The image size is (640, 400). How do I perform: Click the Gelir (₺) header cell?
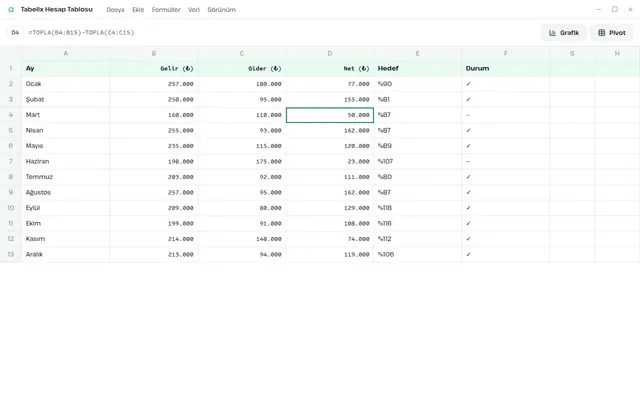pyautogui.click(x=153, y=68)
